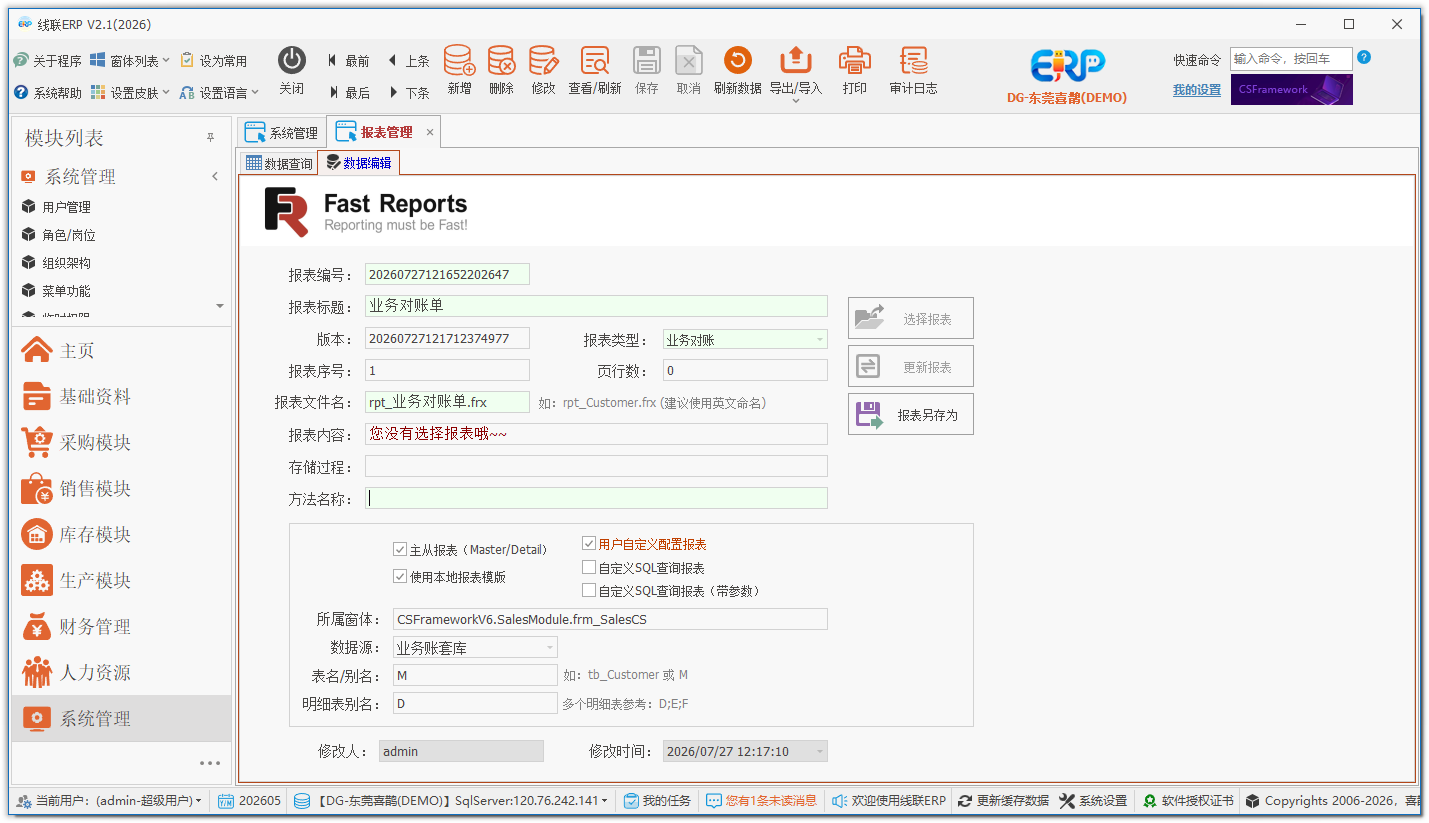The image size is (1429, 823).
Task: Click the navigation pane overflow dots
Action: 210,763
